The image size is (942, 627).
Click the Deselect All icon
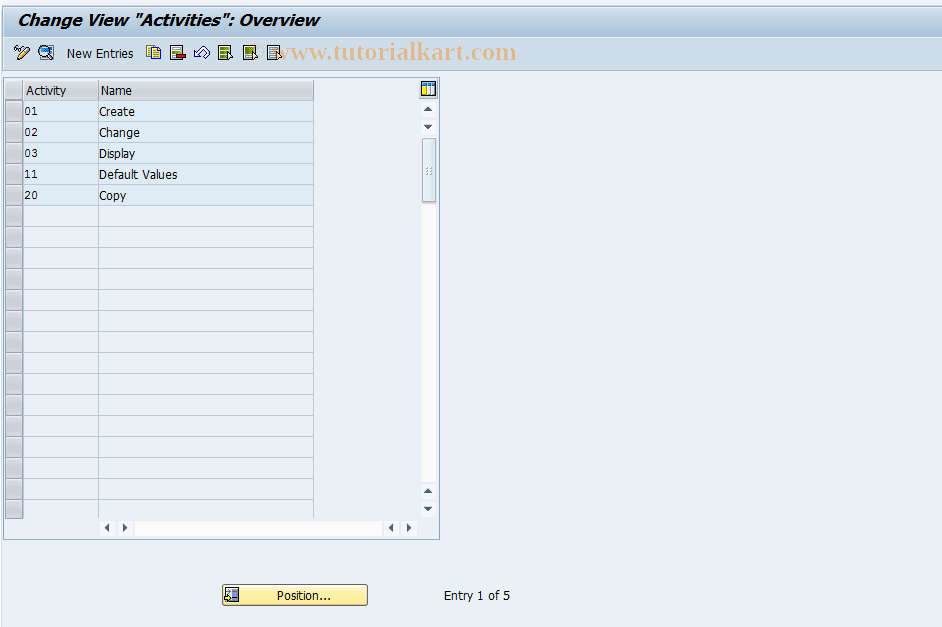274,53
